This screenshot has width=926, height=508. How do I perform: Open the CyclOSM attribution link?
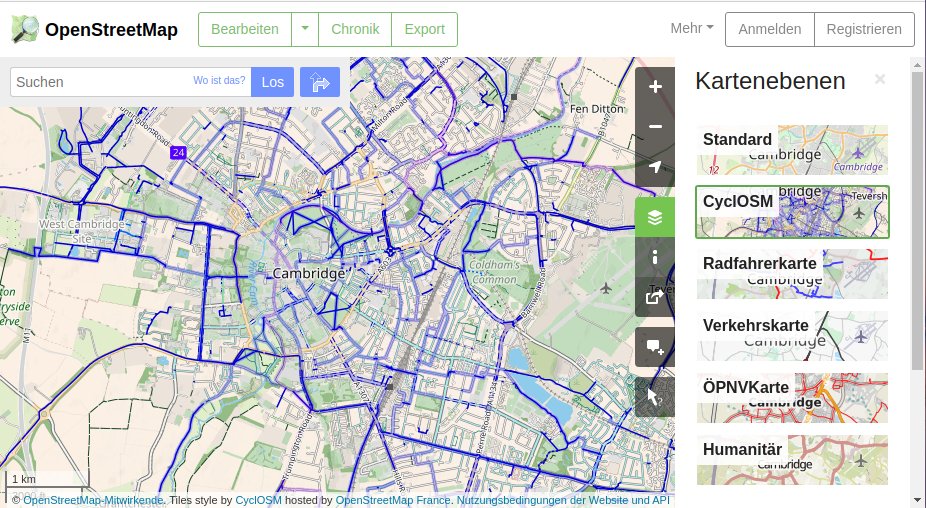[x=258, y=500]
